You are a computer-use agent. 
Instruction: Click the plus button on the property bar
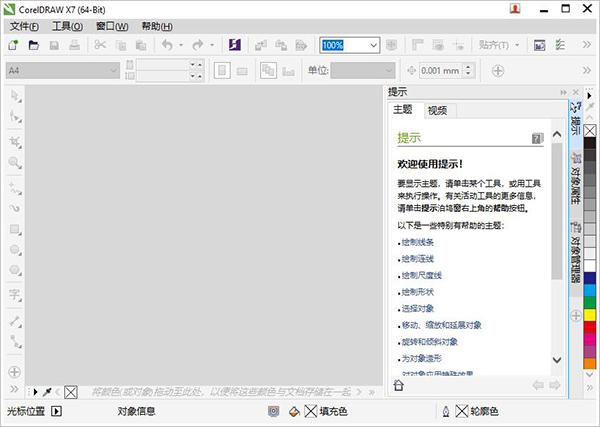[497, 71]
